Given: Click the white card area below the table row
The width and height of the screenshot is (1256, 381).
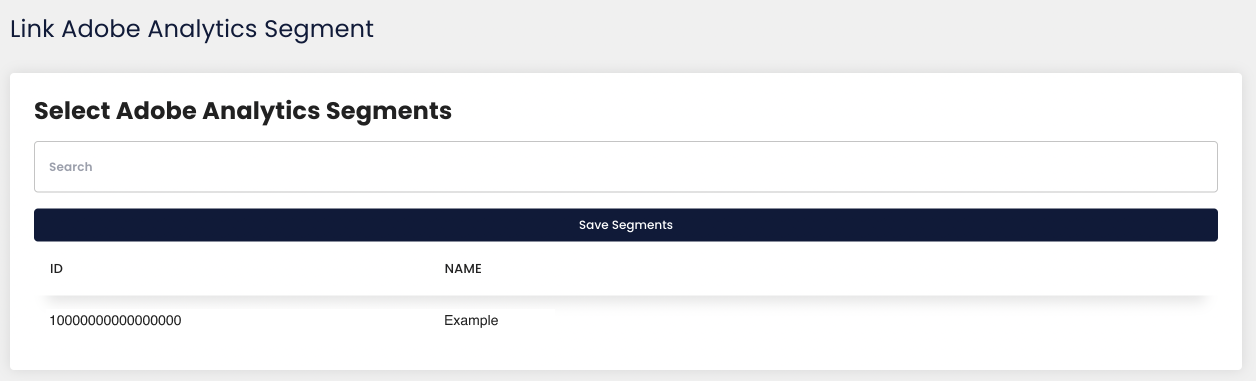Looking at the screenshot, I should (625, 357).
